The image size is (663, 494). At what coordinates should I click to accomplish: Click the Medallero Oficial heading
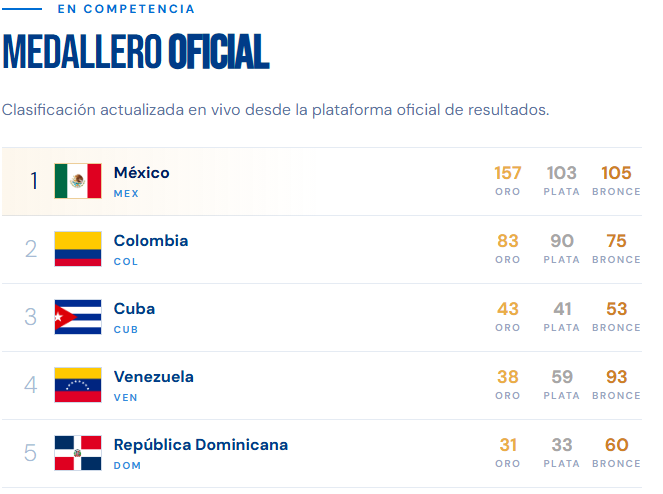pos(136,52)
